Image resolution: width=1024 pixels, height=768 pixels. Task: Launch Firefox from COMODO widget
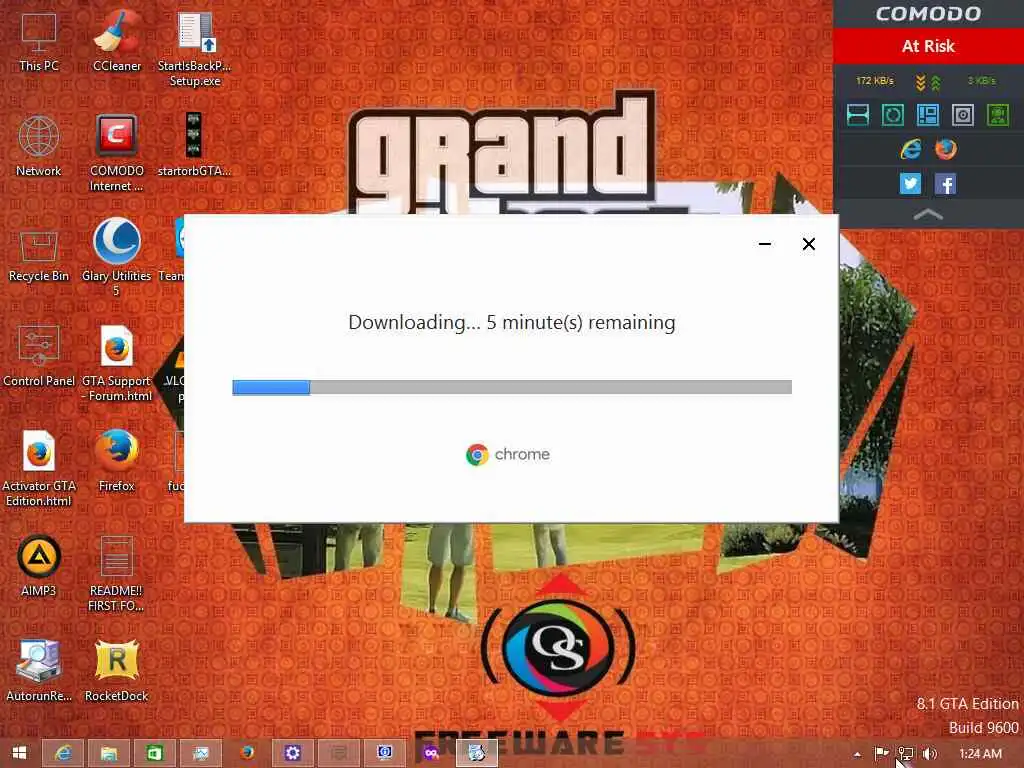pyautogui.click(x=946, y=150)
